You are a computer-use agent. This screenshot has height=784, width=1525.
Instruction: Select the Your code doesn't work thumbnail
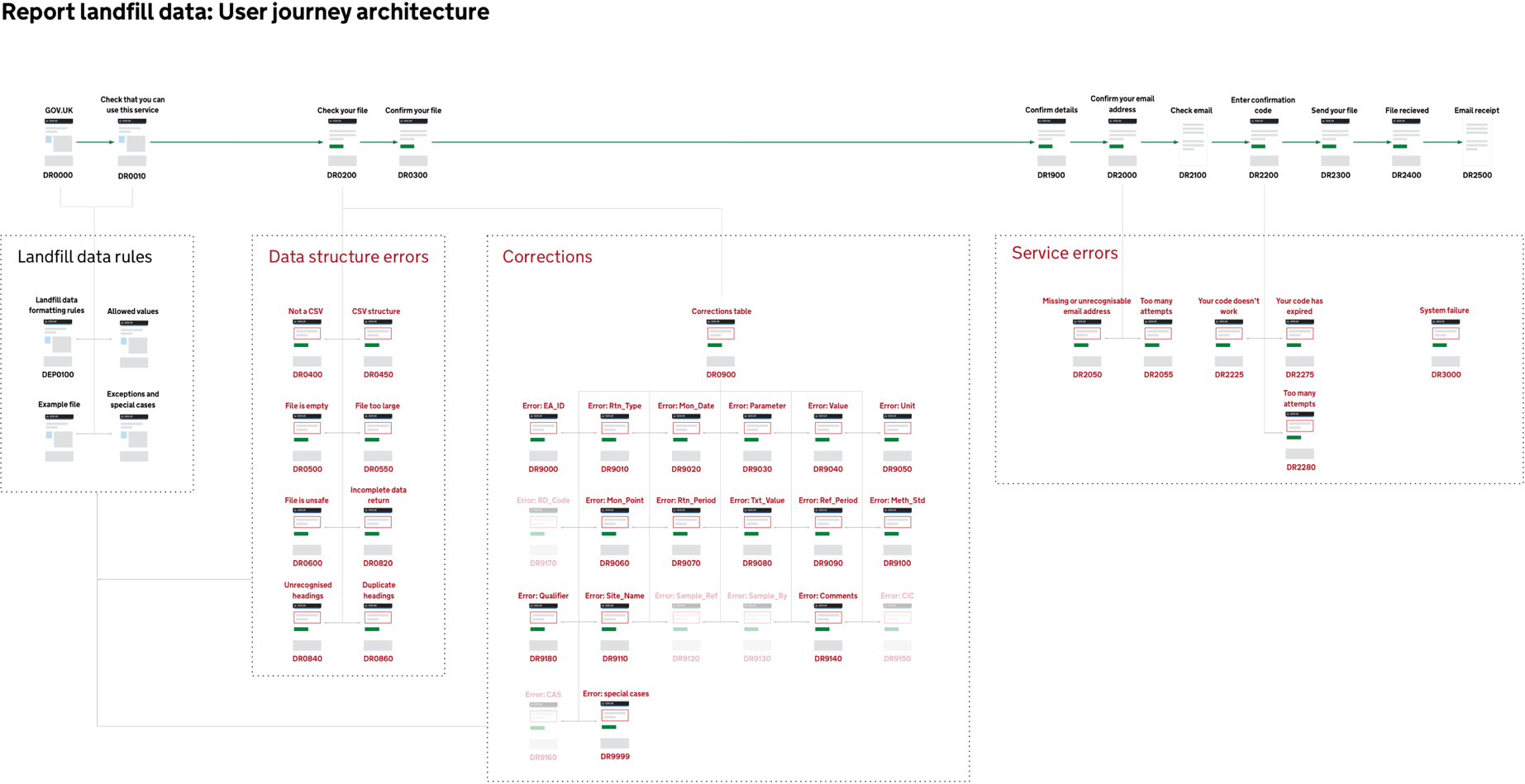(x=1228, y=343)
